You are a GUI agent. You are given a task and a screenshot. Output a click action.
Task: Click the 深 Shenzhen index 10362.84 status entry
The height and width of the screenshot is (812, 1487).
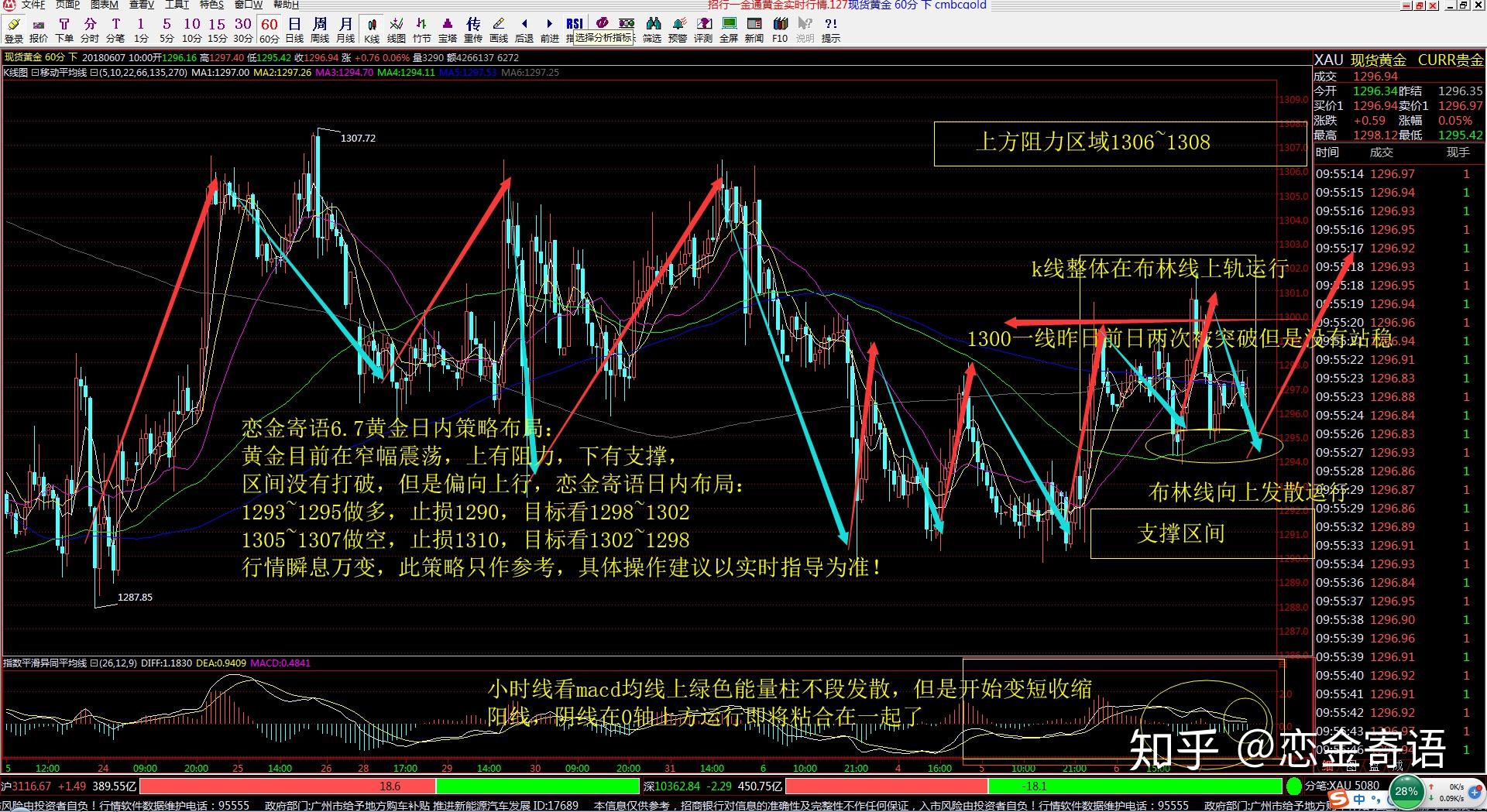pos(713,786)
